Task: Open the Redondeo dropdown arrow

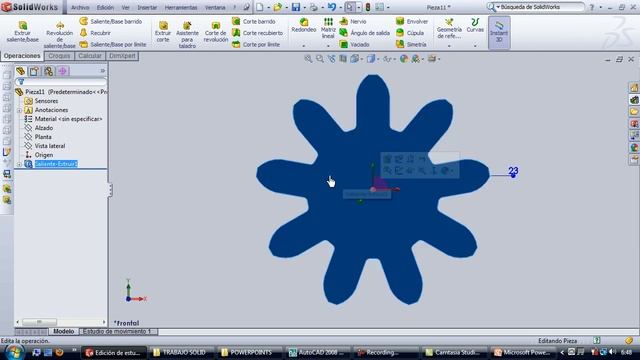Action: [304, 46]
